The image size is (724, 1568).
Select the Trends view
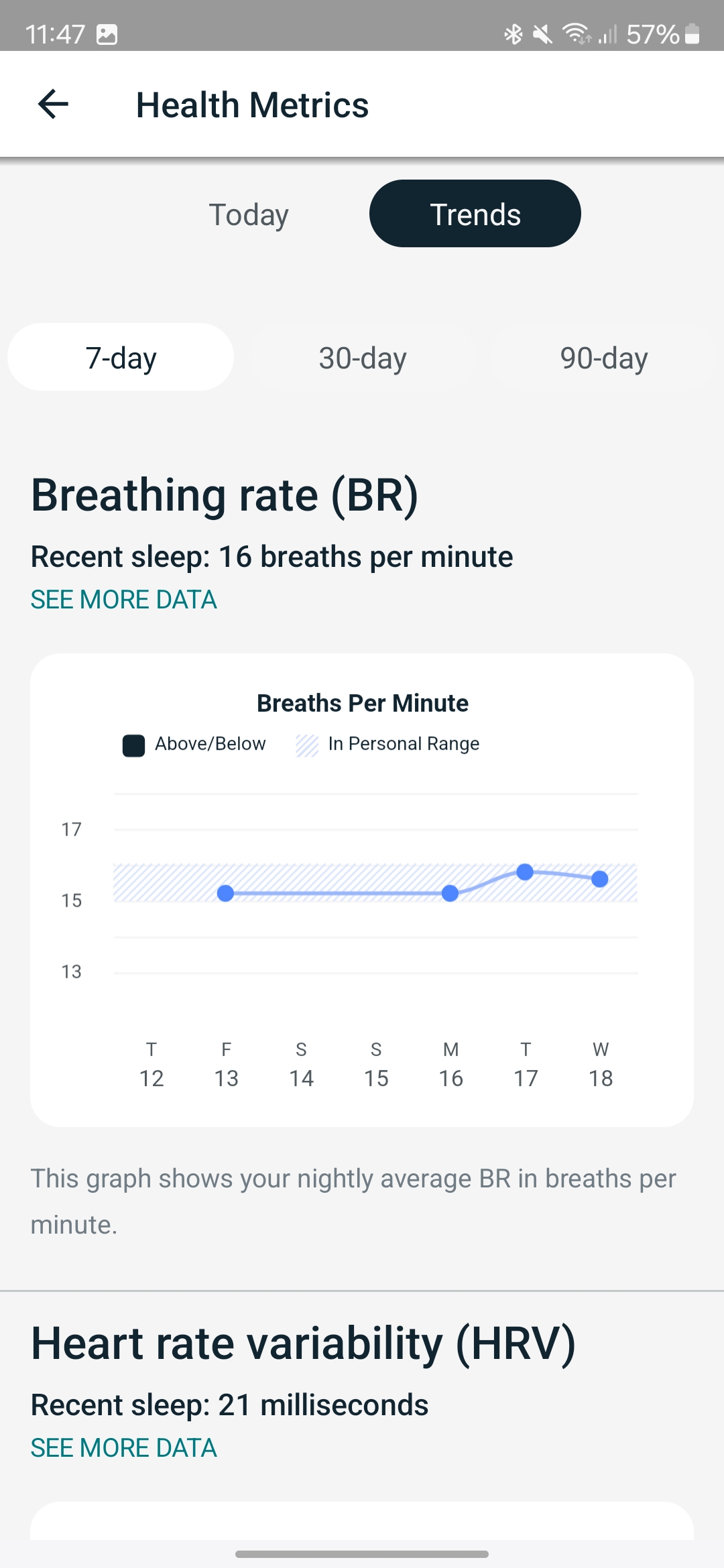click(475, 214)
